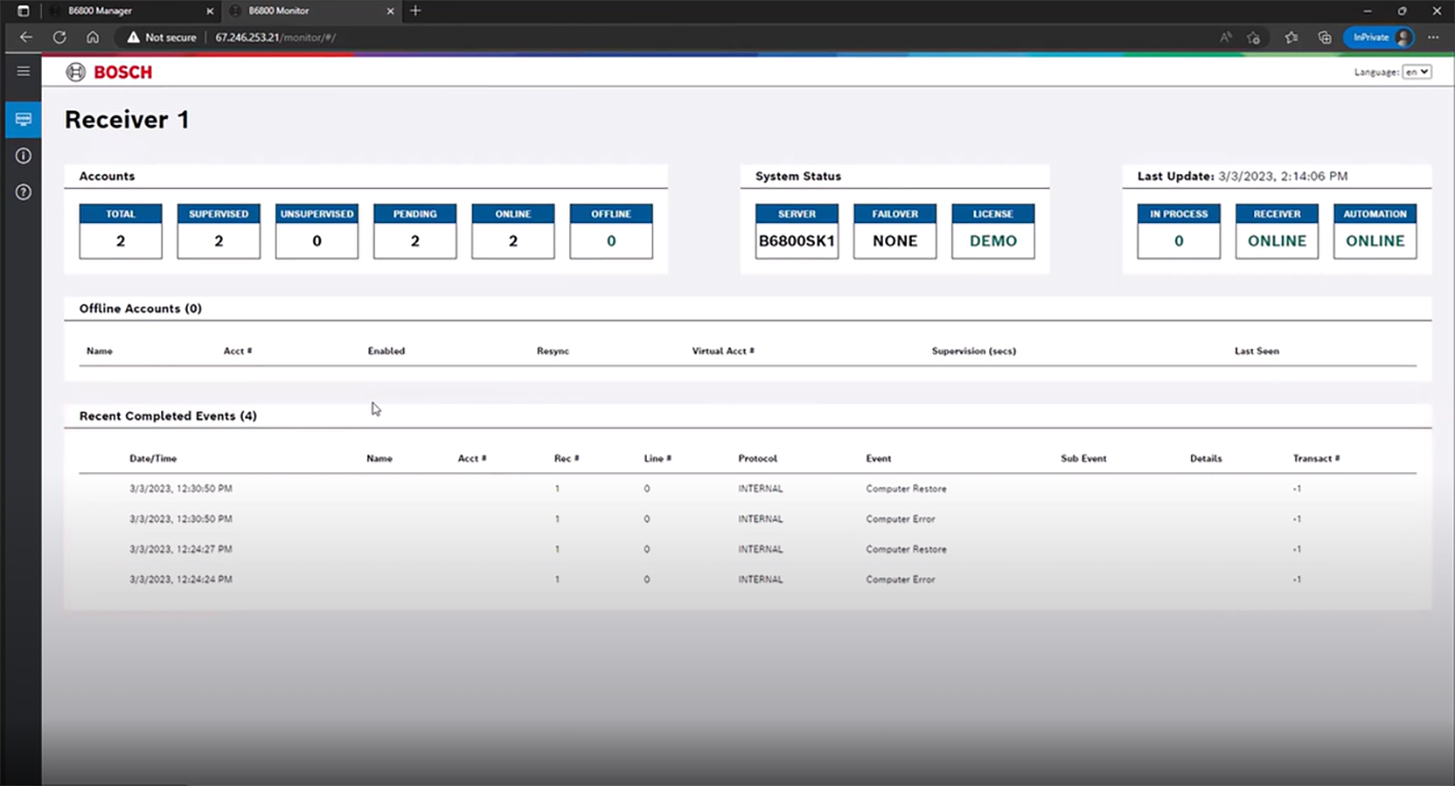Select the Monitor dashboard icon in the sidebar
Viewport: 1455px width, 786px height.
pyautogui.click(x=22, y=119)
